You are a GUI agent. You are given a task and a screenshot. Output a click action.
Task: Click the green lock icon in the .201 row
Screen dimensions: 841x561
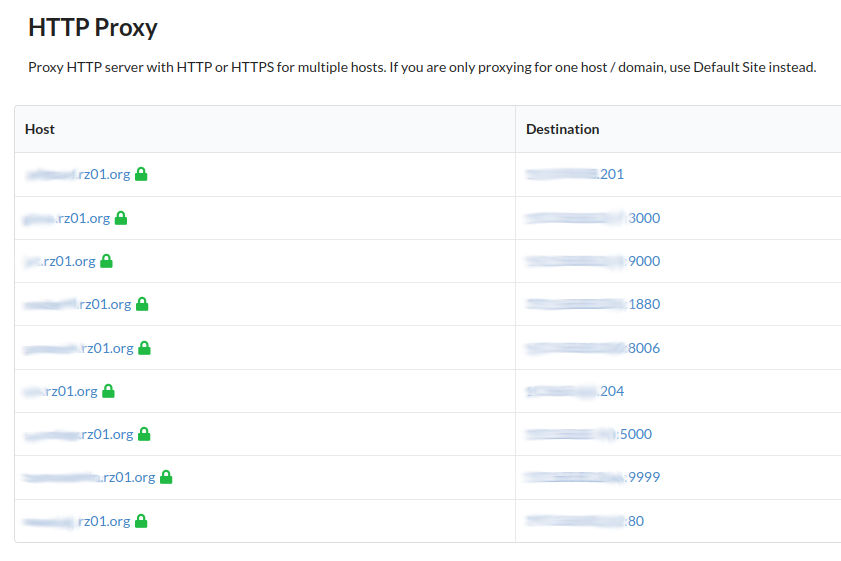click(x=141, y=174)
